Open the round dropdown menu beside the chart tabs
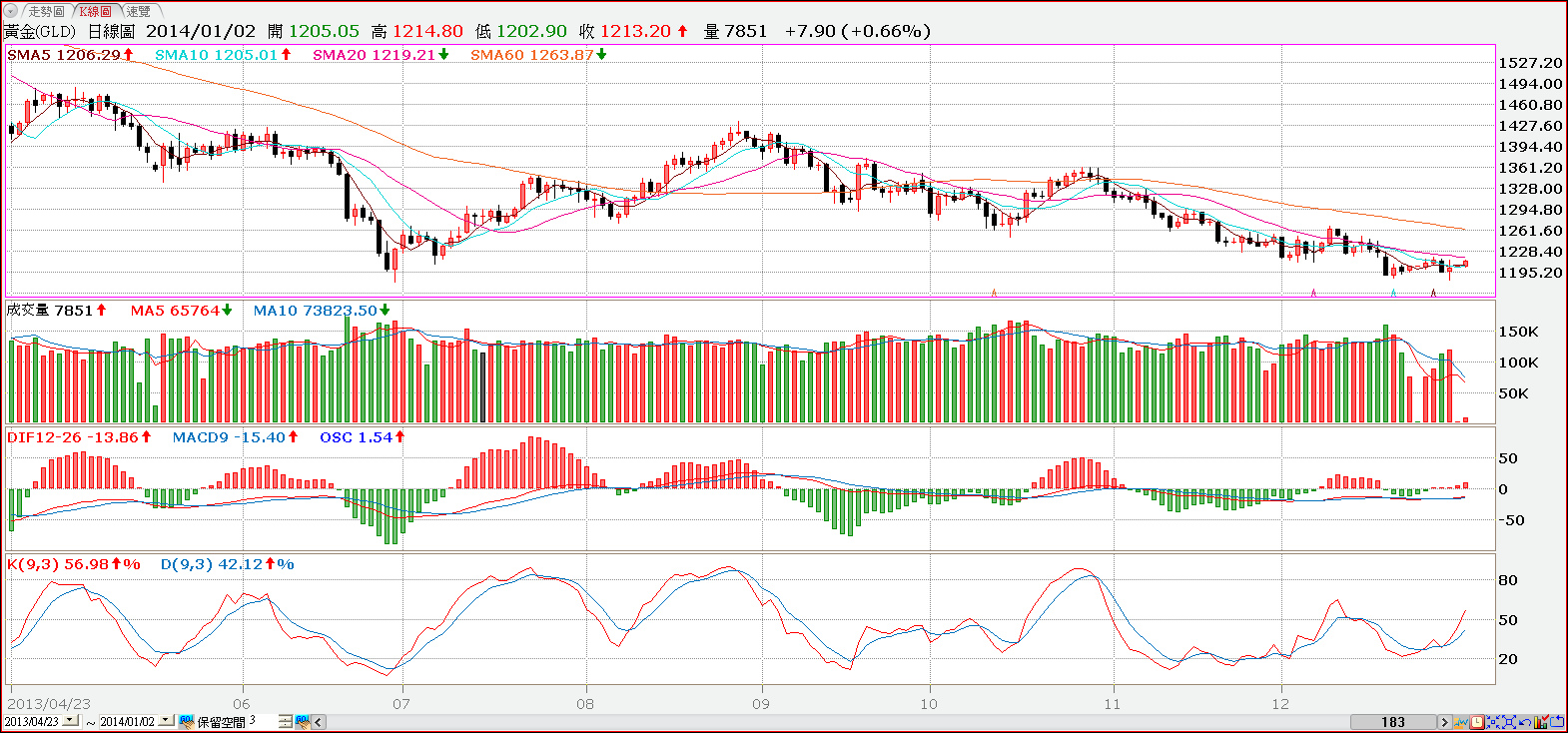The height and width of the screenshot is (733, 1568). click(12, 11)
